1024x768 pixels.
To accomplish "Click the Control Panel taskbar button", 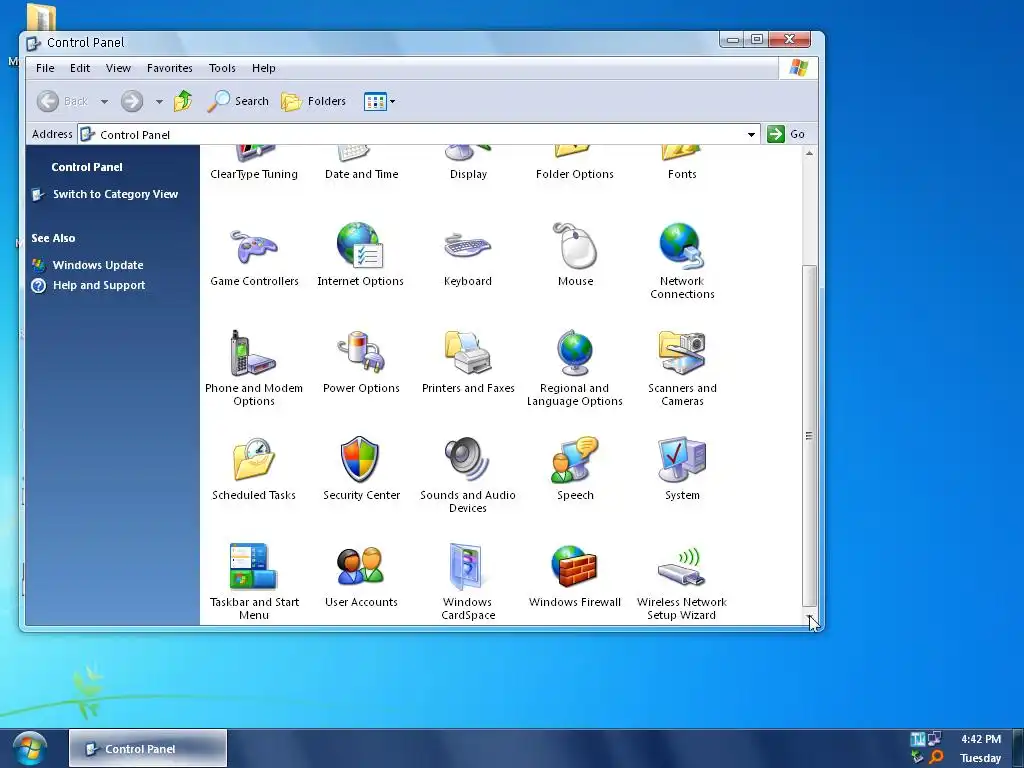I will click(x=148, y=748).
